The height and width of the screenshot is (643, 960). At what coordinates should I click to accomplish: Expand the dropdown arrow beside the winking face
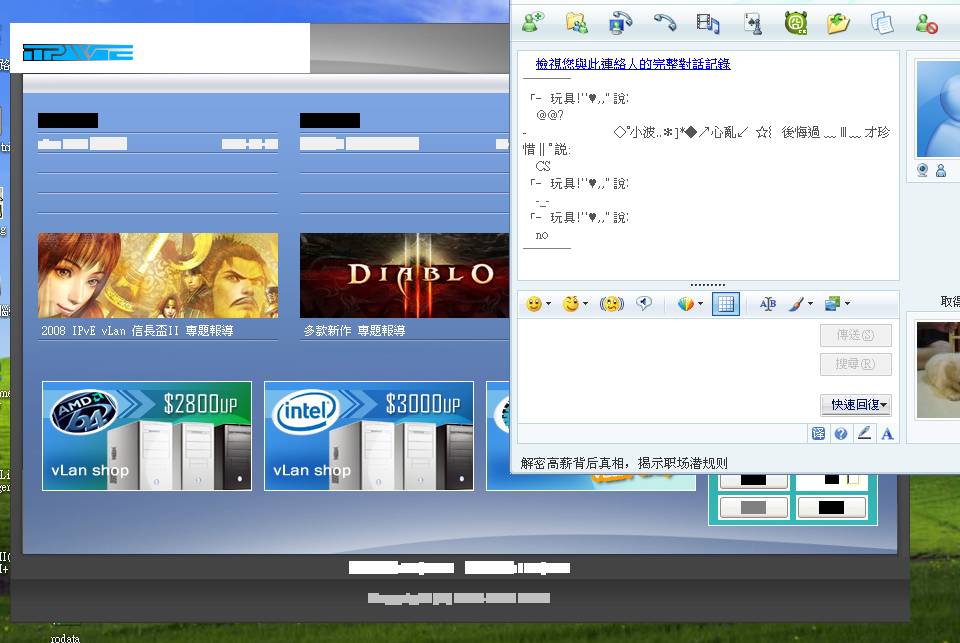coord(585,304)
